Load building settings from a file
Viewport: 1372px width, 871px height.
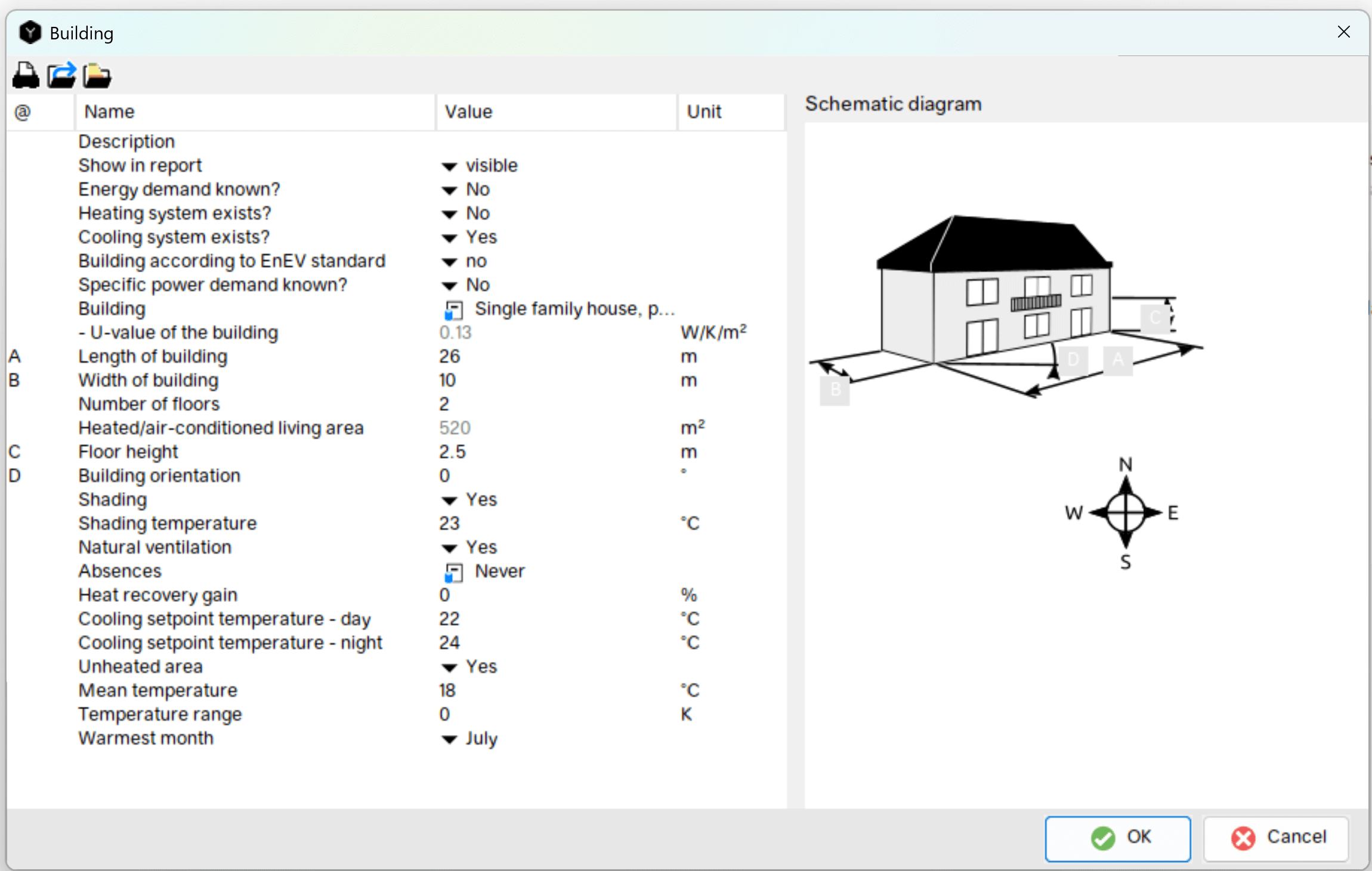[x=96, y=76]
